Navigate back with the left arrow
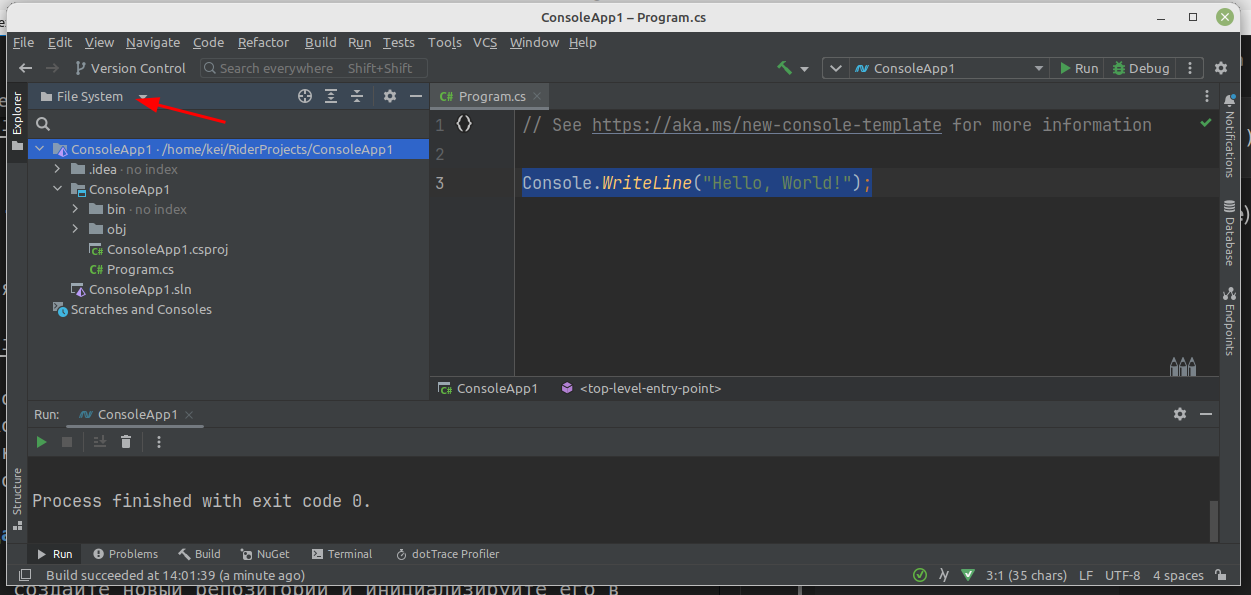 pos(26,68)
